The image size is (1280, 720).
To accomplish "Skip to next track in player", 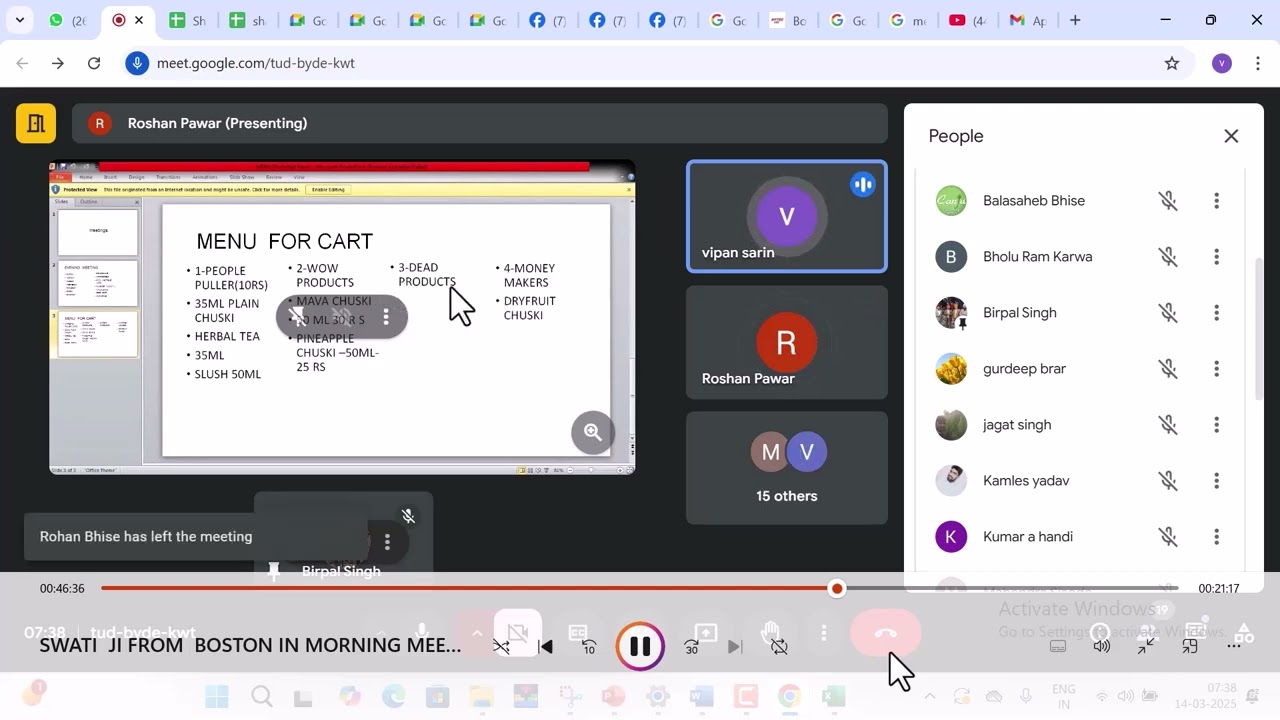I will click(x=735, y=647).
